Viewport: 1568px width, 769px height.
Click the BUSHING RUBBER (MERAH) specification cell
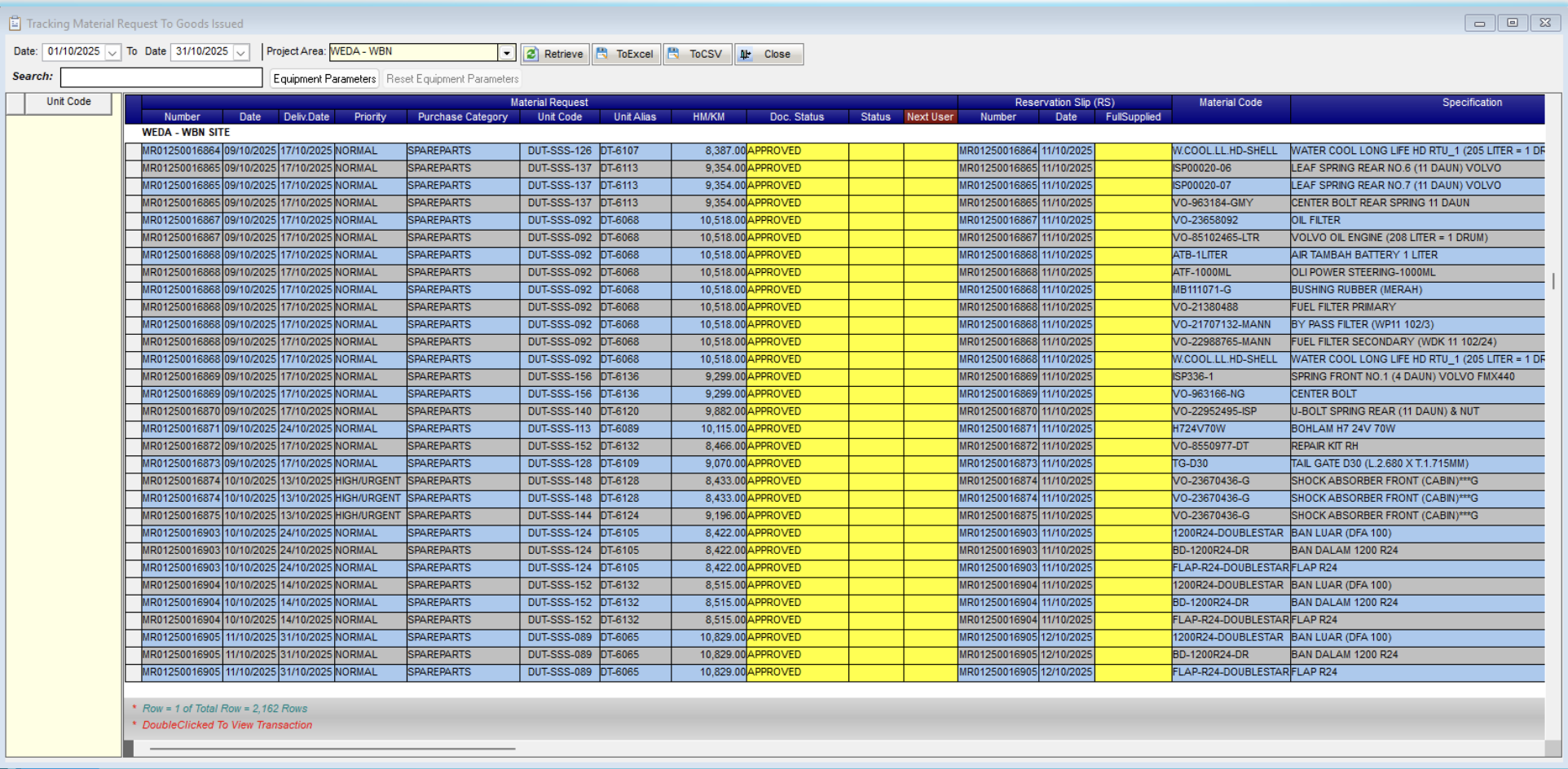(1417, 290)
